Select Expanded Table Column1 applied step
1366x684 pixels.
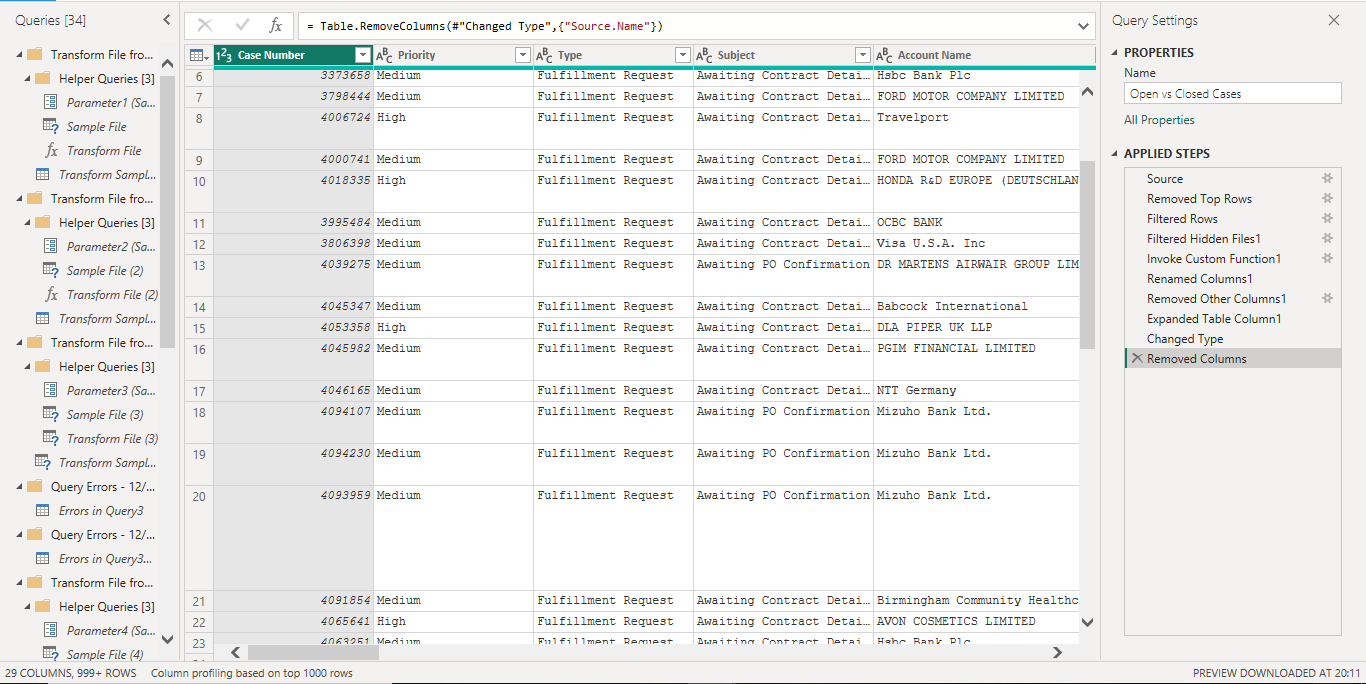[x=1232, y=319]
